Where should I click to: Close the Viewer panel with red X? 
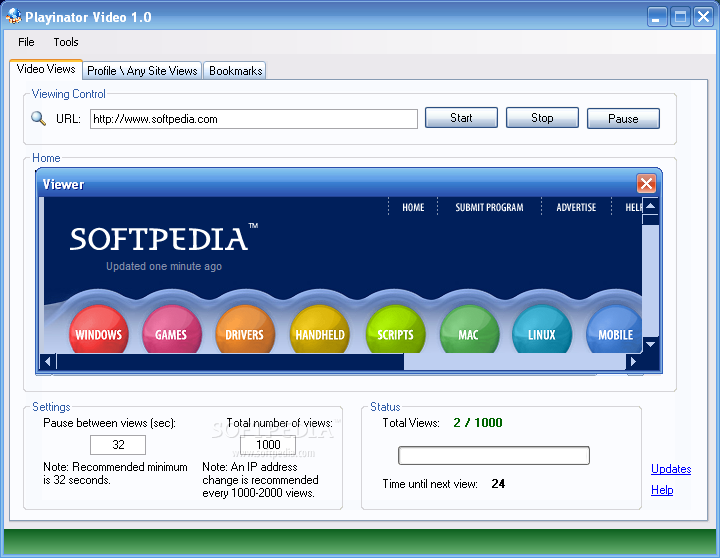[646, 184]
